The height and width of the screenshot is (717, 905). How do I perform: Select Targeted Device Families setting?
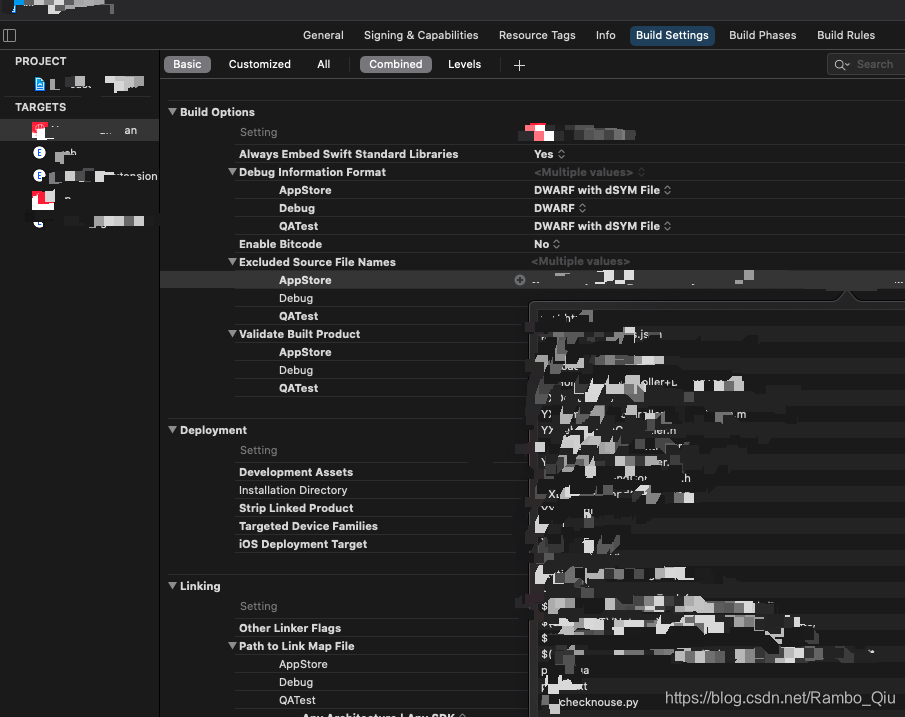tap(308, 526)
